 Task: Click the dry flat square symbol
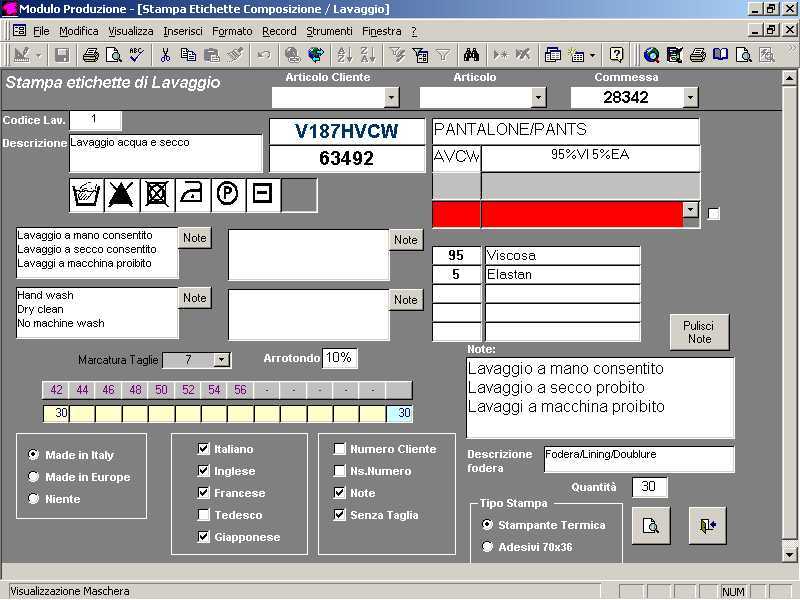pos(263,194)
